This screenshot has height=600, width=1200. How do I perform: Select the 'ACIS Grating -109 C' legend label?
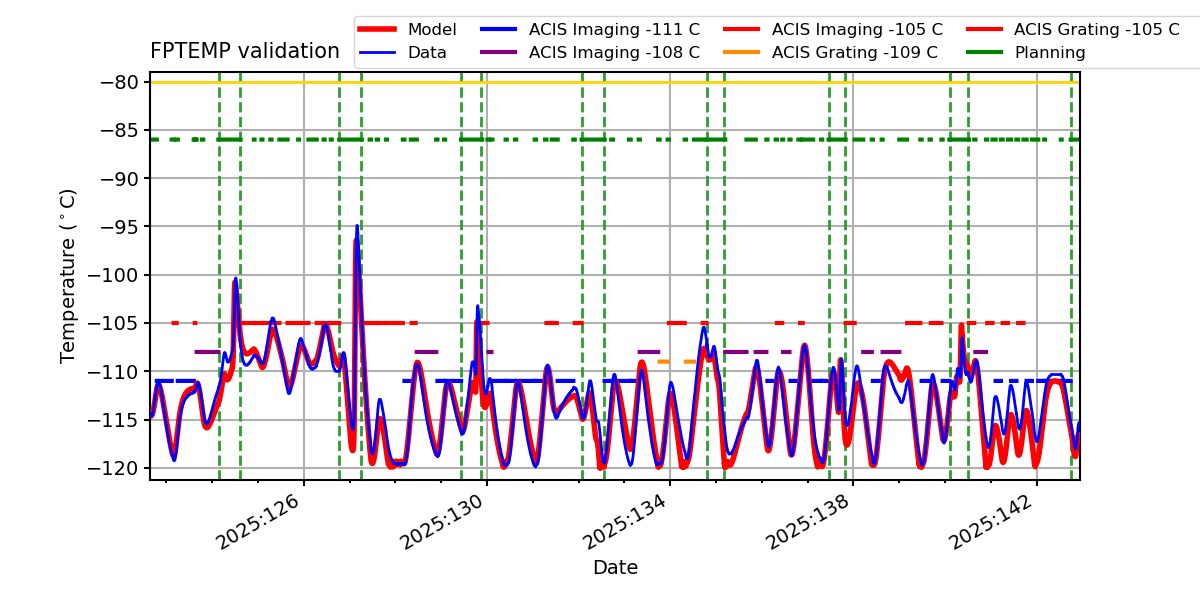[x=855, y=53]
